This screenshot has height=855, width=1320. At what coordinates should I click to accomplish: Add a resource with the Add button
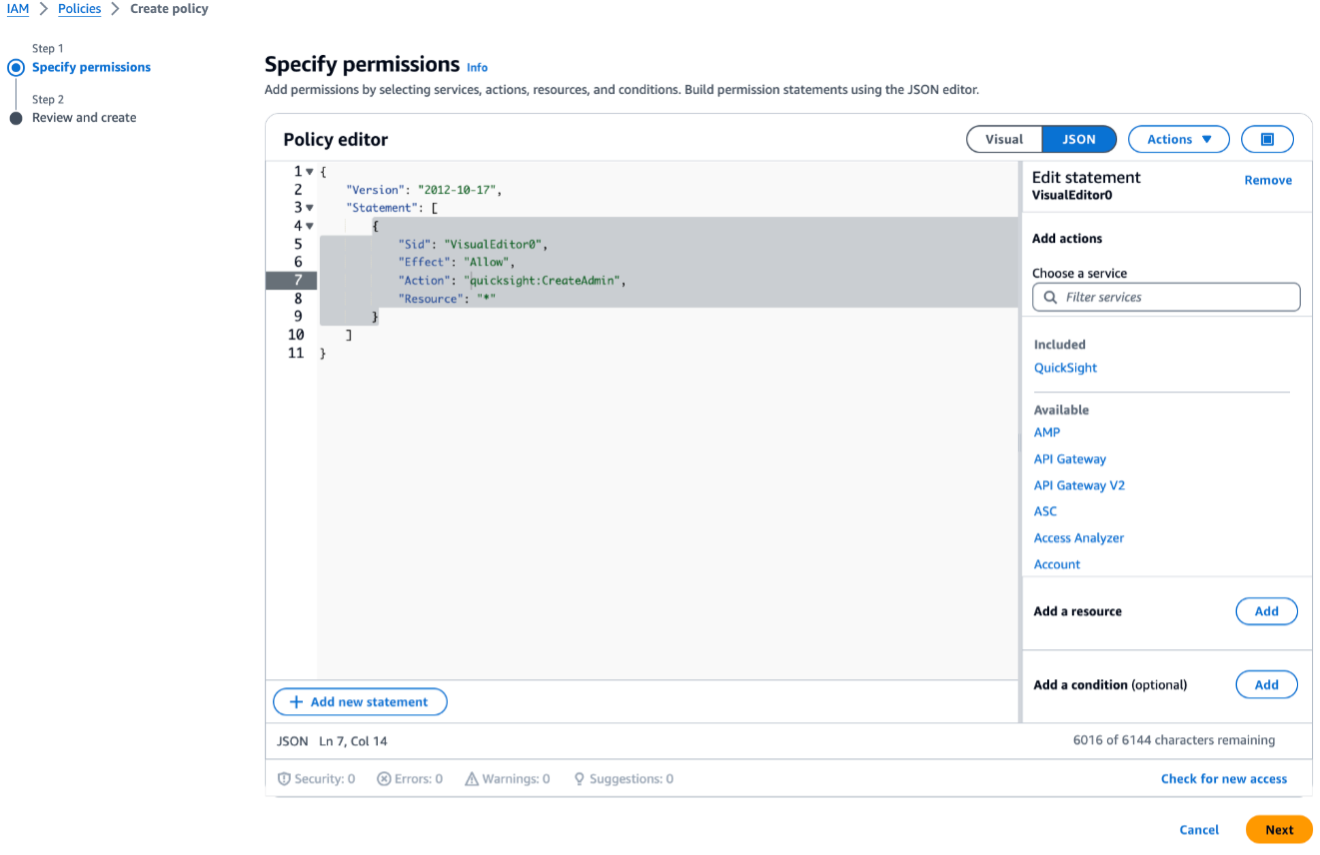pyautogui.click(x=1266, y=611)
